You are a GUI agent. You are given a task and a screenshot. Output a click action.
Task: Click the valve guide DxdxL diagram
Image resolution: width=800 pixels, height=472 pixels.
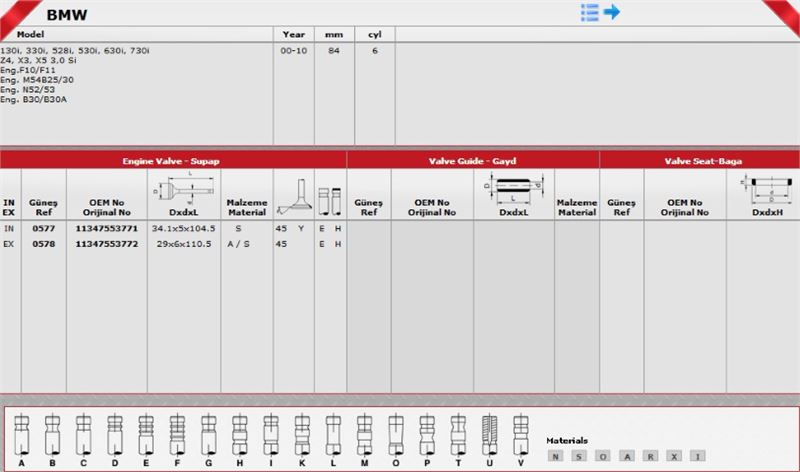coord(514,188)
